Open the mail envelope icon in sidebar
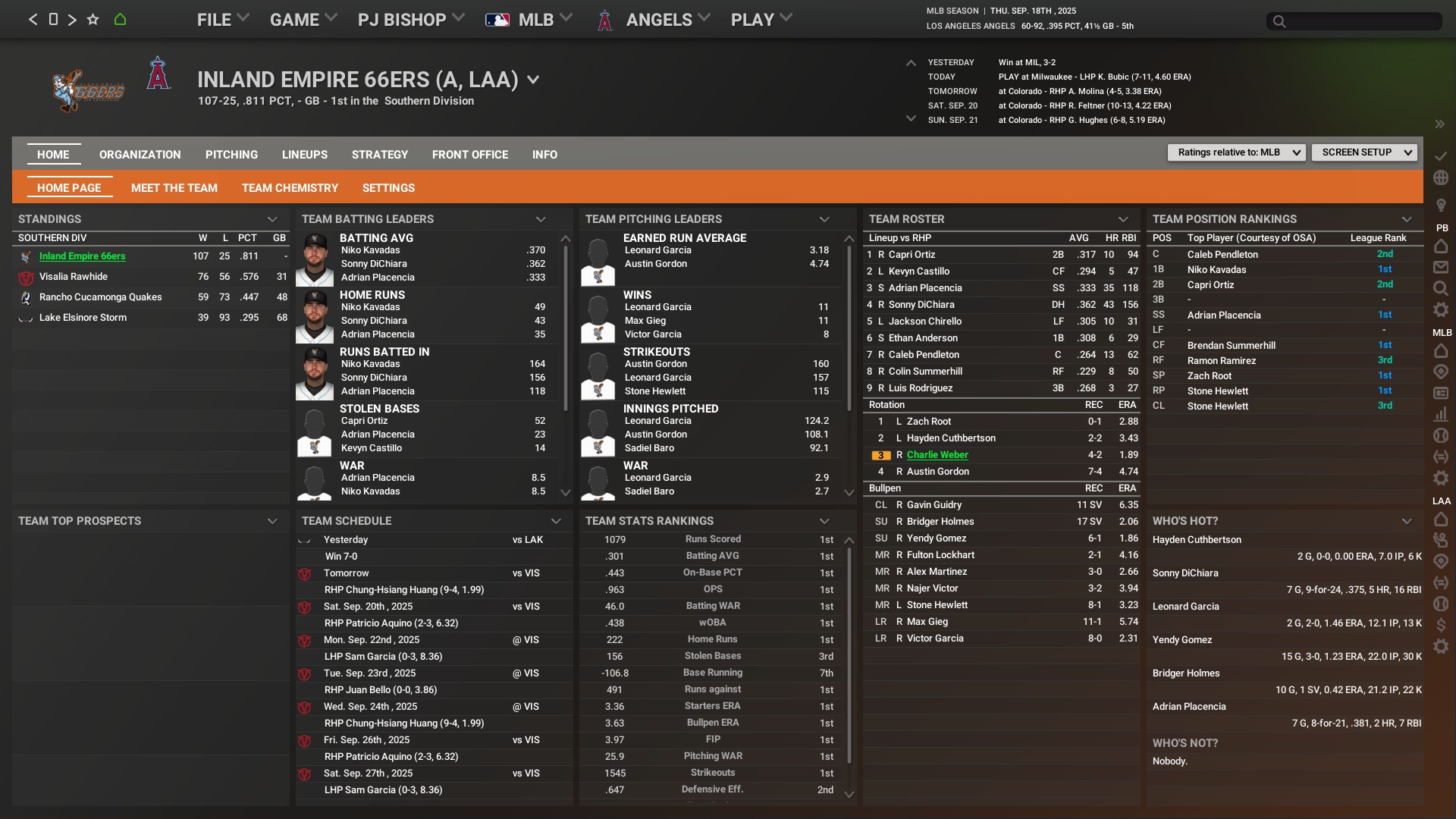 click(x=1441, y=268)
